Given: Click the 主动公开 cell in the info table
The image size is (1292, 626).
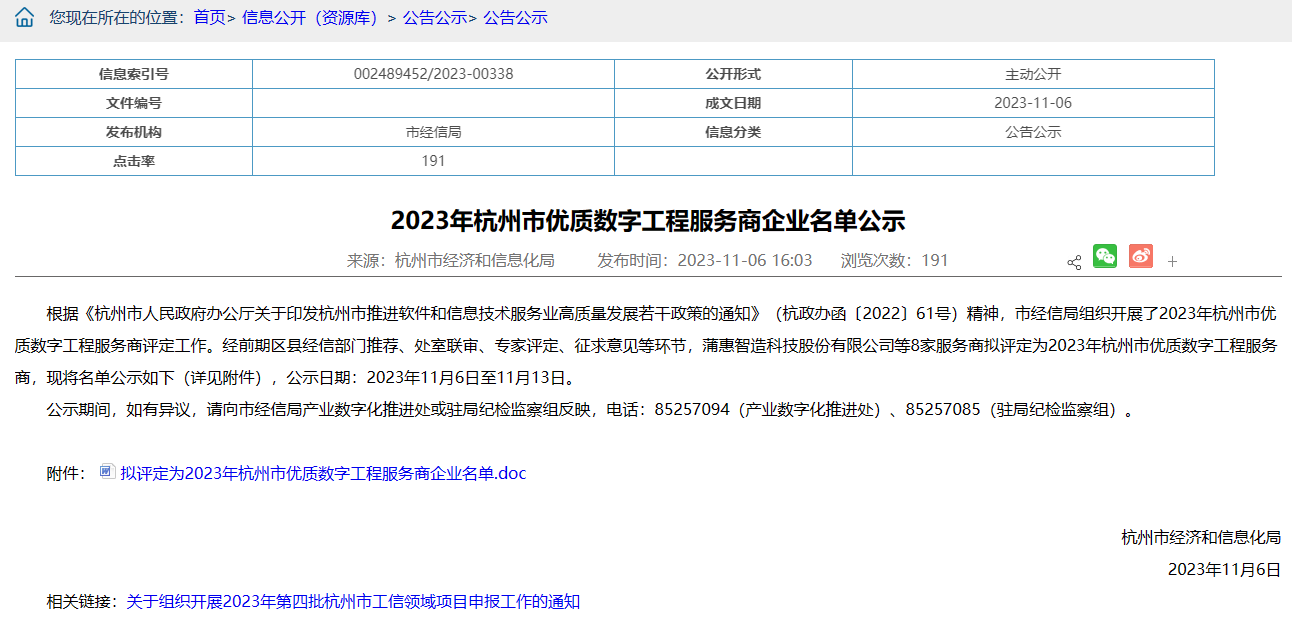Looking at the screenshot, I should pyautogui.click(x=1033, y=74).
